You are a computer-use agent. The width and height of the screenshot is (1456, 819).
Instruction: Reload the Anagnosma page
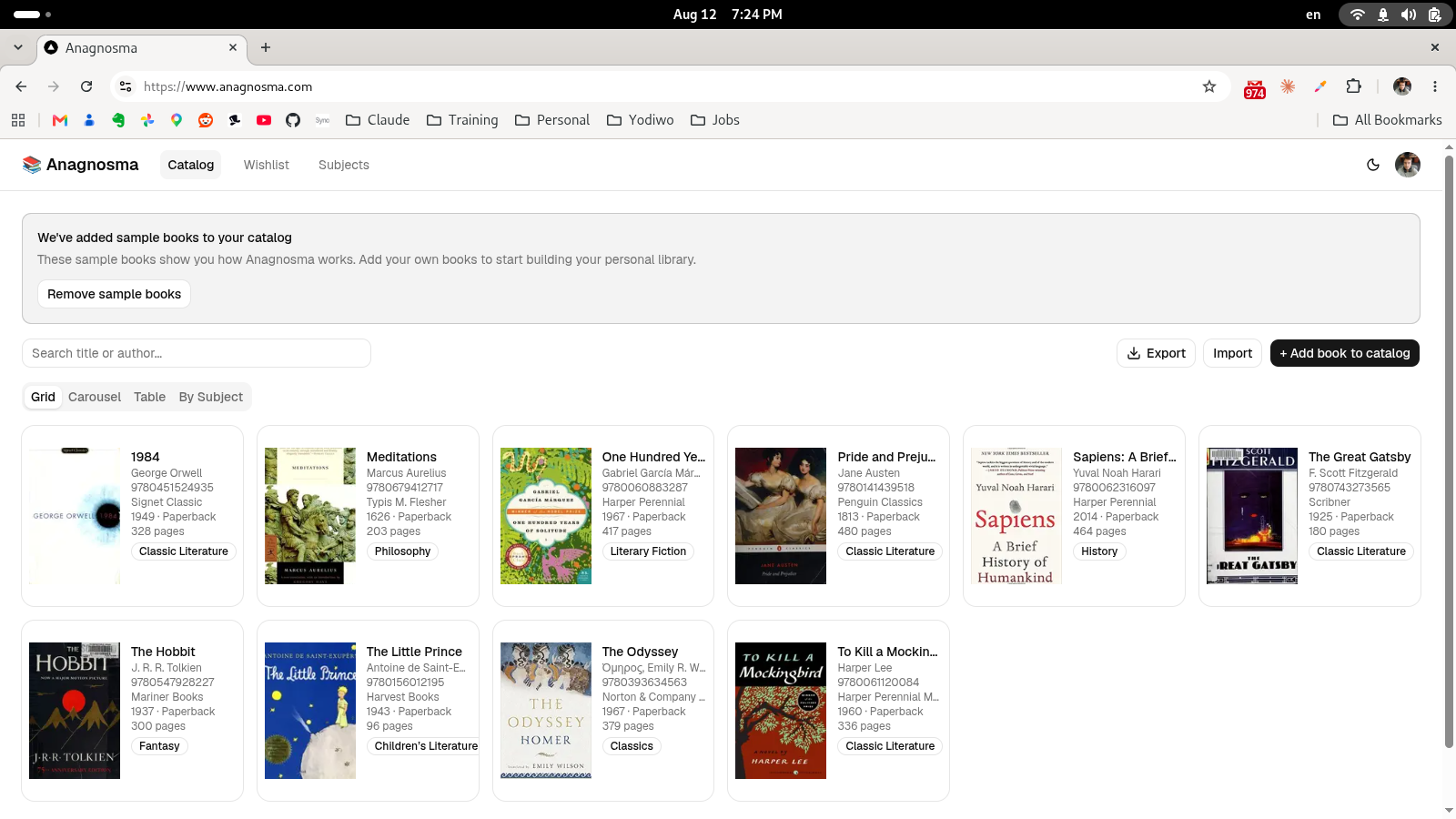(x=86, y=86)
